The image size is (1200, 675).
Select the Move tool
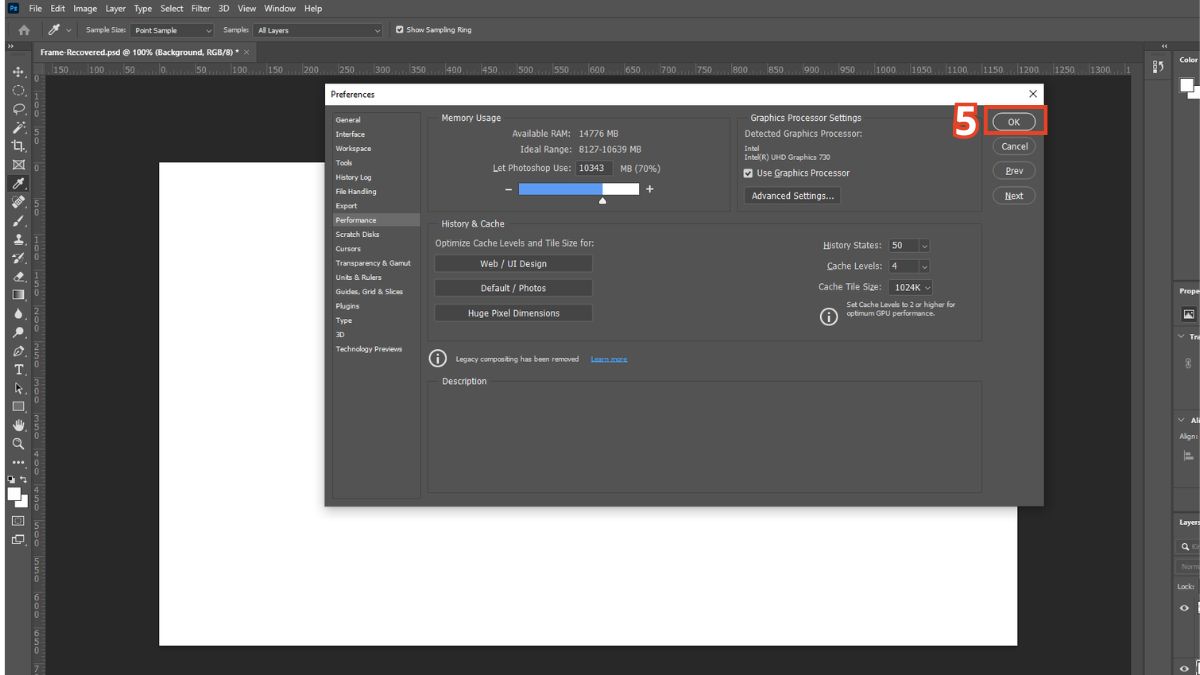pyautogui.click(x=18, y=72)
